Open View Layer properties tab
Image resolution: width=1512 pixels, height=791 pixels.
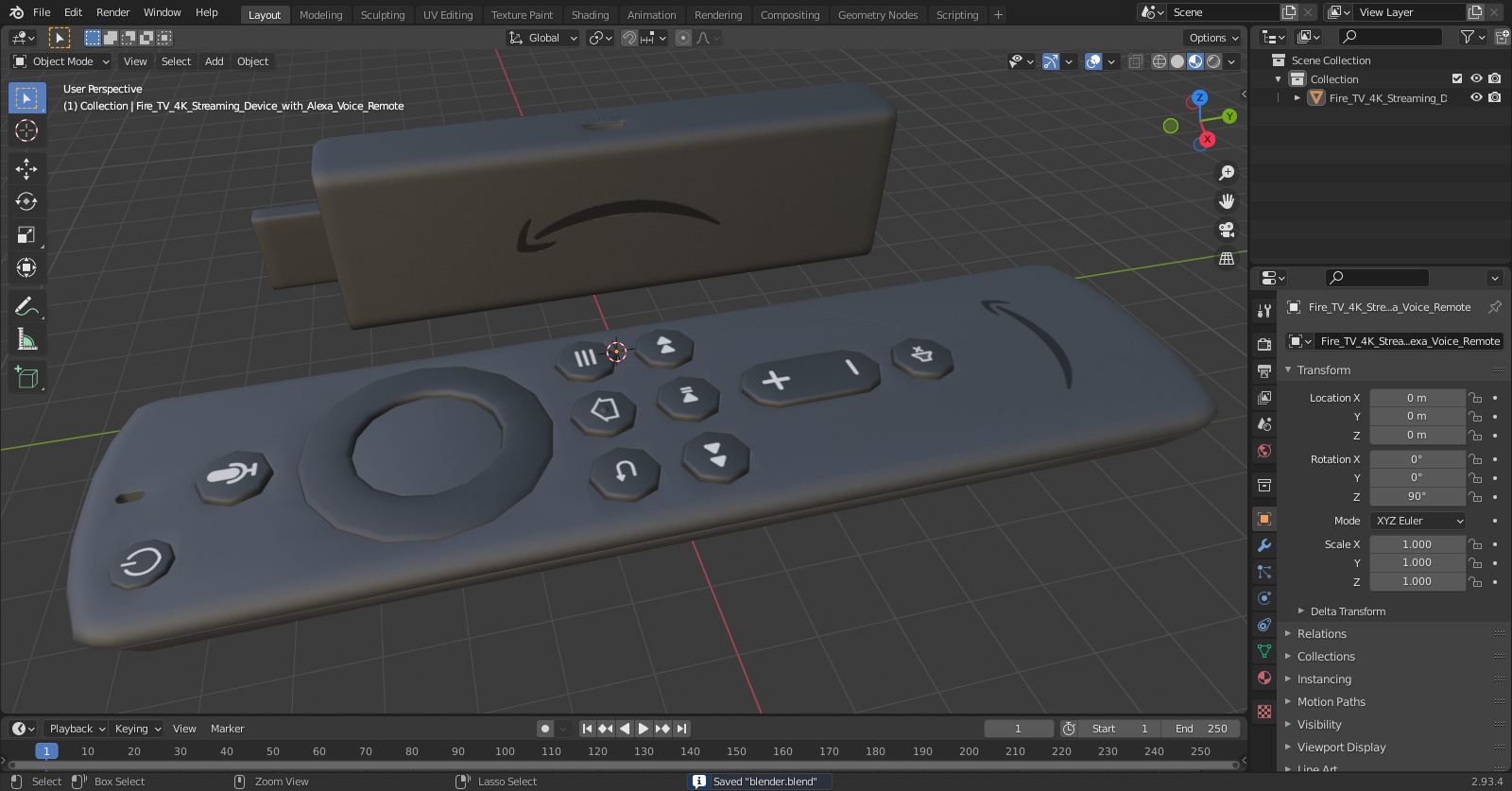(x=1264, y=397)
